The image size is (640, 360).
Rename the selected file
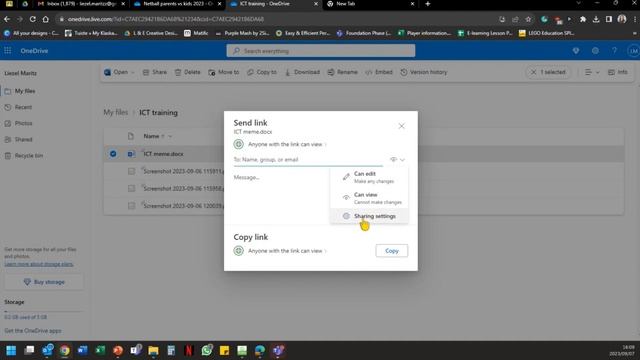342,72
